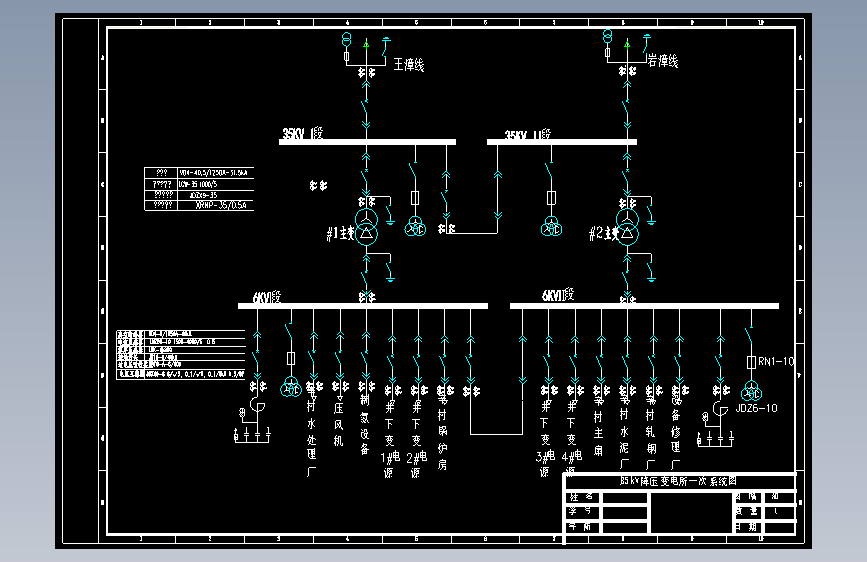Image resolution: width=867 pixels, height=562 pixels.
Task: Select the 压风机 feeder label
Action: [338, 424]
